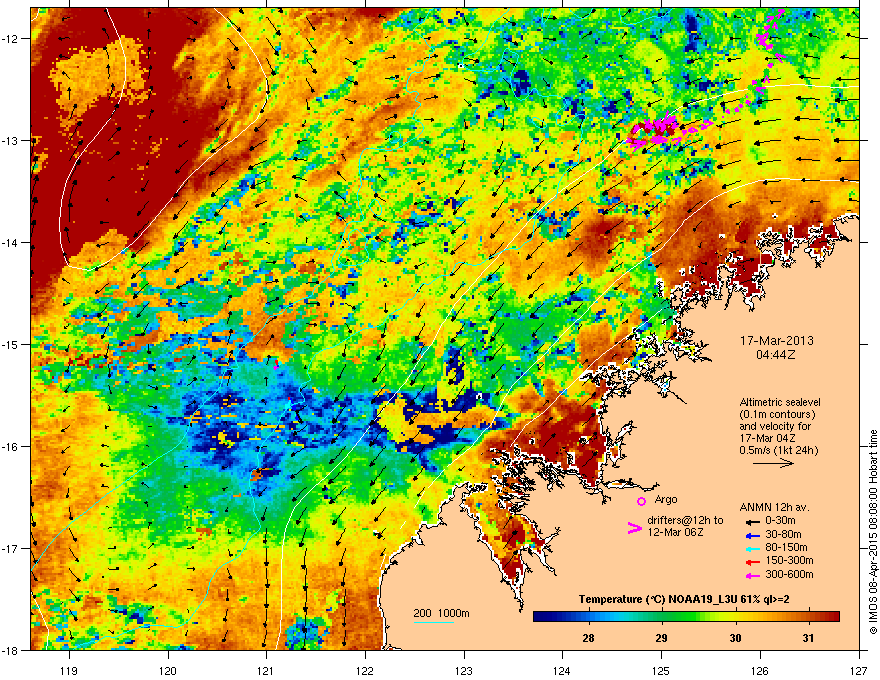Click the temperature color bar at 30

pos(735,617)
